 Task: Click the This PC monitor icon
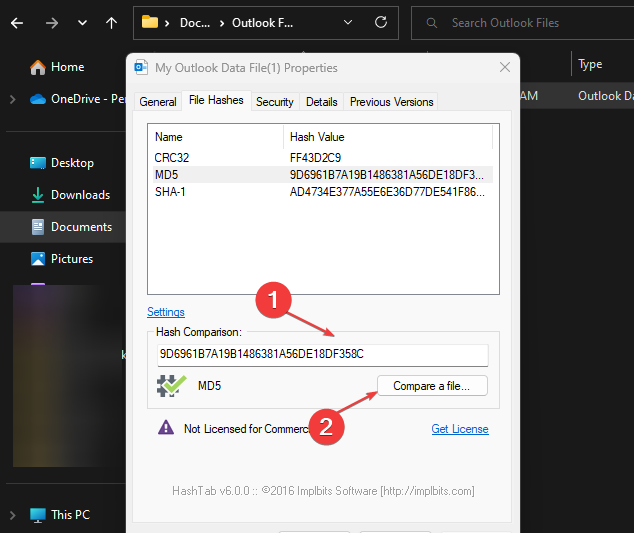tap(38, 515)
